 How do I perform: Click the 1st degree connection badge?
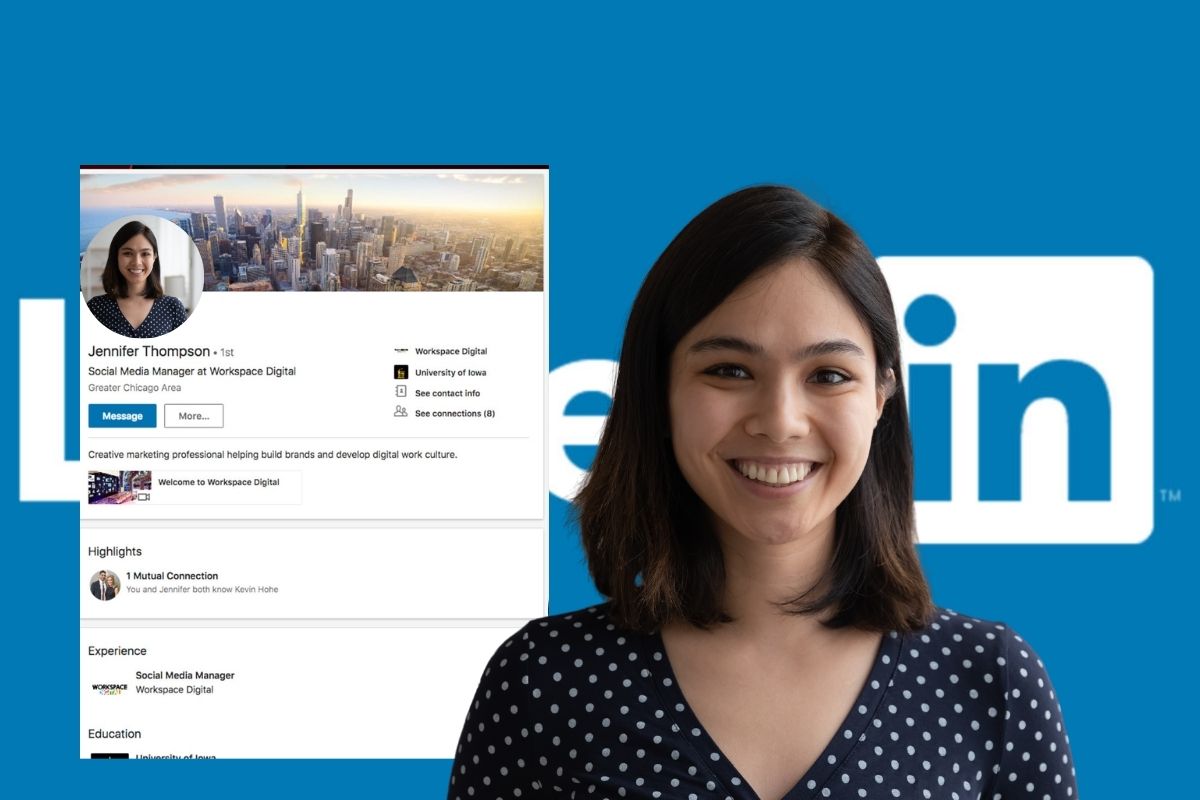tap(227, 353)
